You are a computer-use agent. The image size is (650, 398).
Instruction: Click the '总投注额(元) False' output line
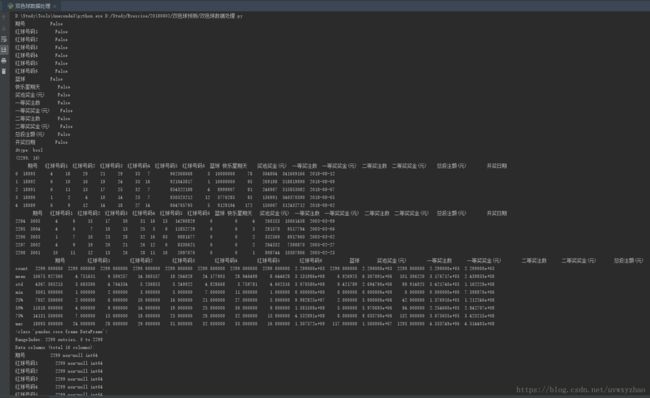click(43, 134)
